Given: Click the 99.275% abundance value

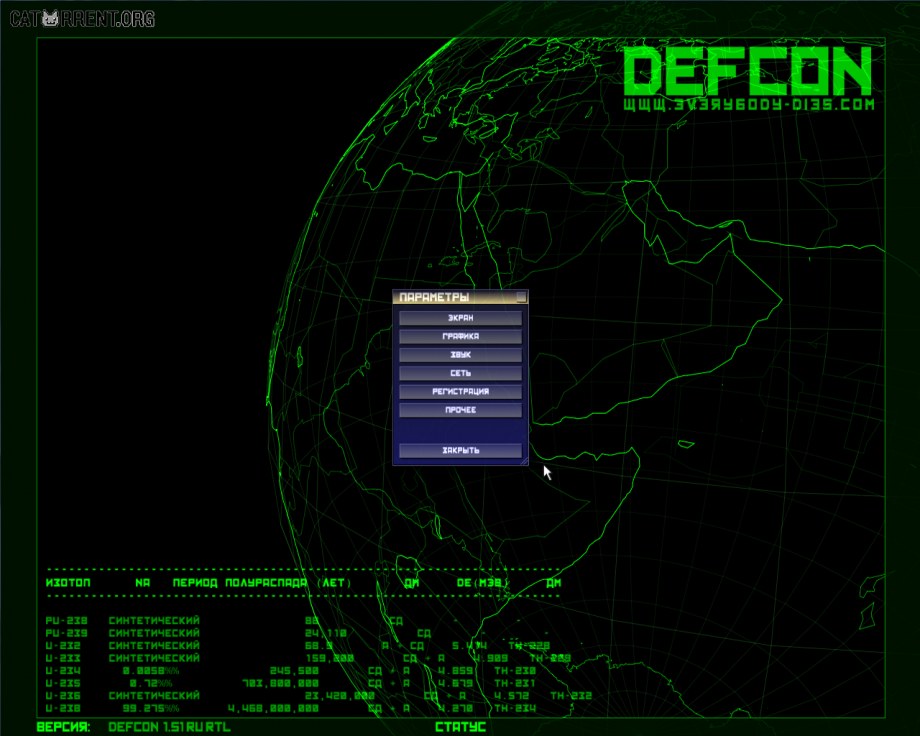Looking at the screenshot, I should (151, 708).
